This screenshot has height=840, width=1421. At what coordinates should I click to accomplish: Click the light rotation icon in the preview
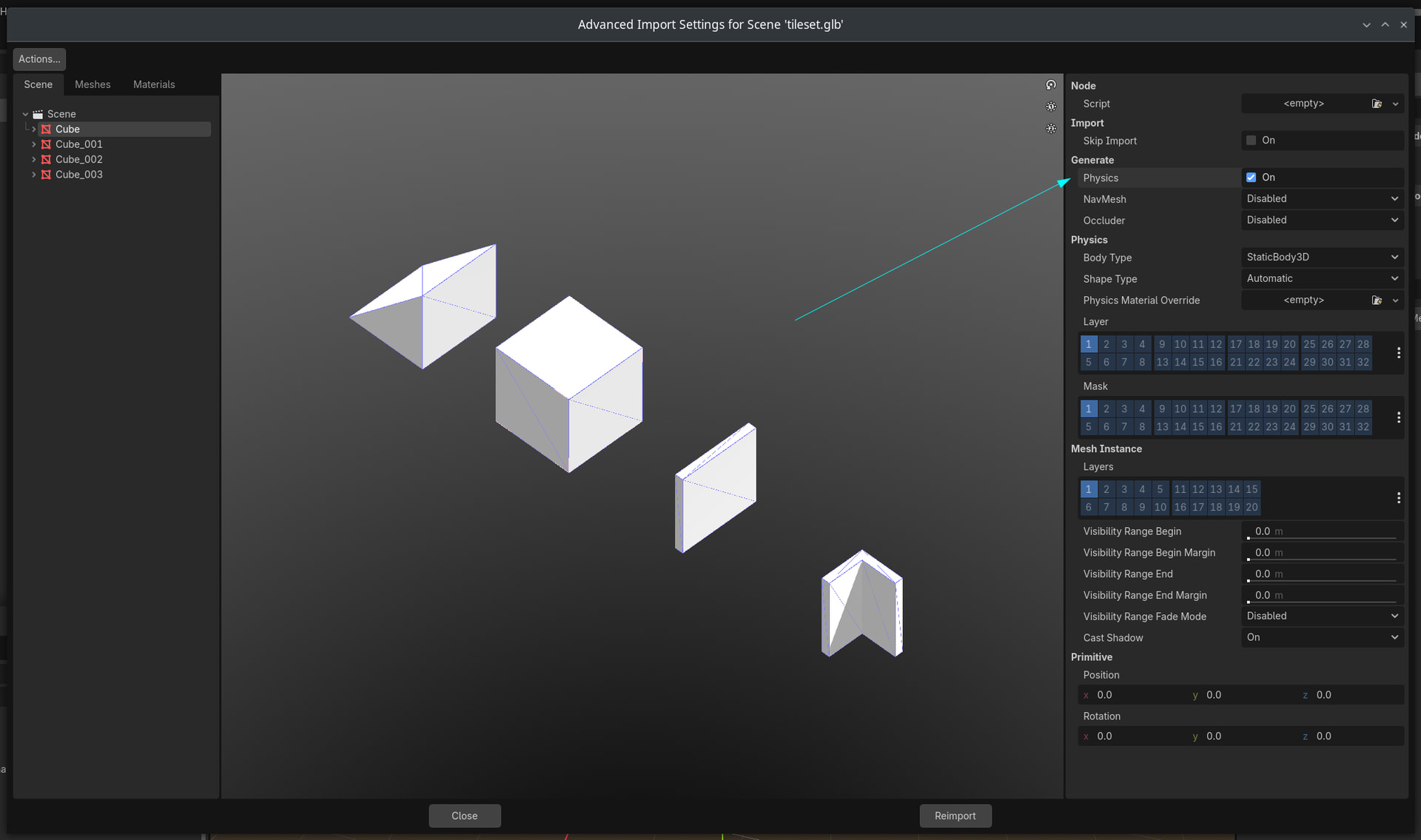tap(1050, 85)
